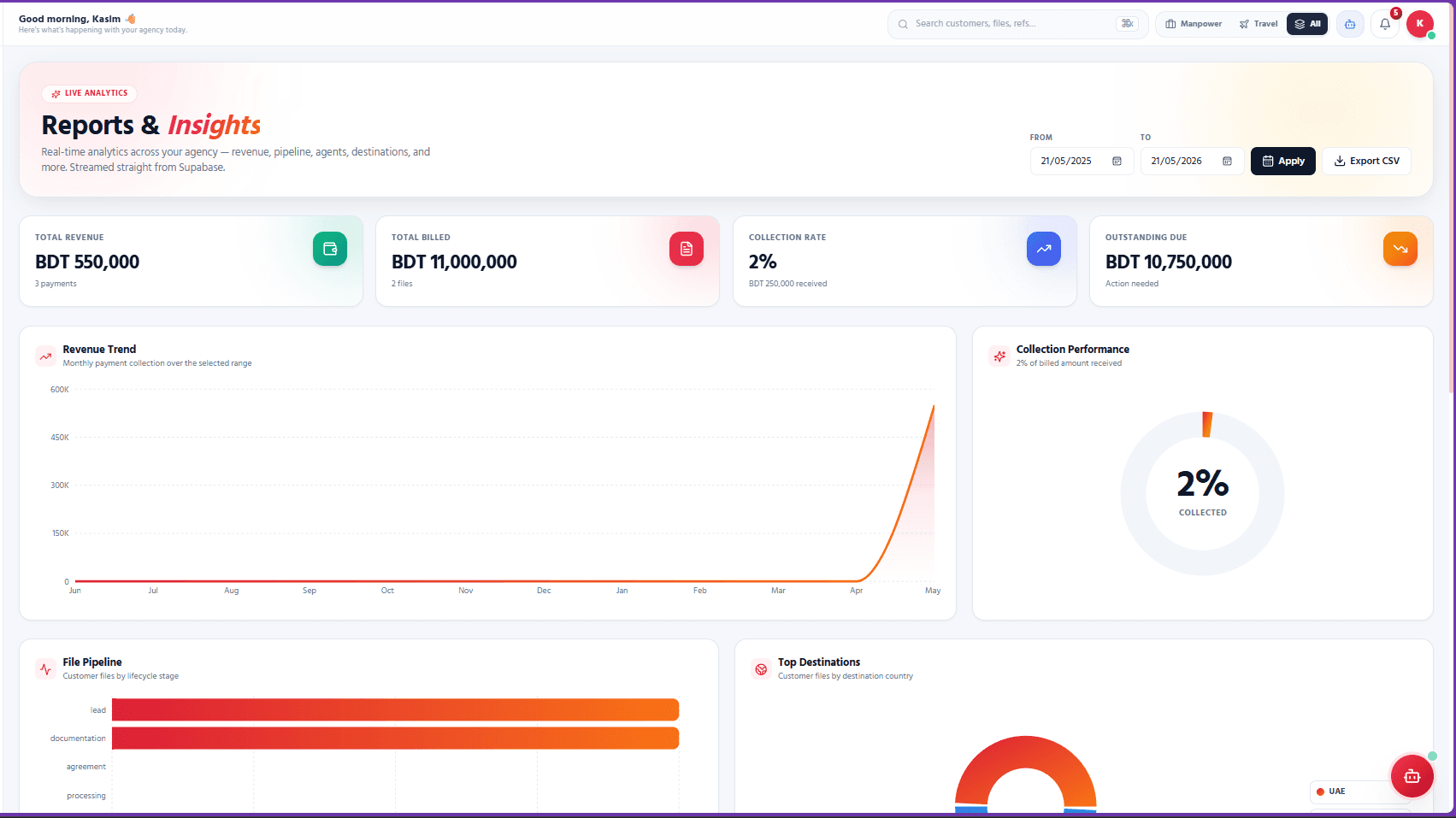Open the notifications bell
The image size is (1456, 818).
(1385, 24)
